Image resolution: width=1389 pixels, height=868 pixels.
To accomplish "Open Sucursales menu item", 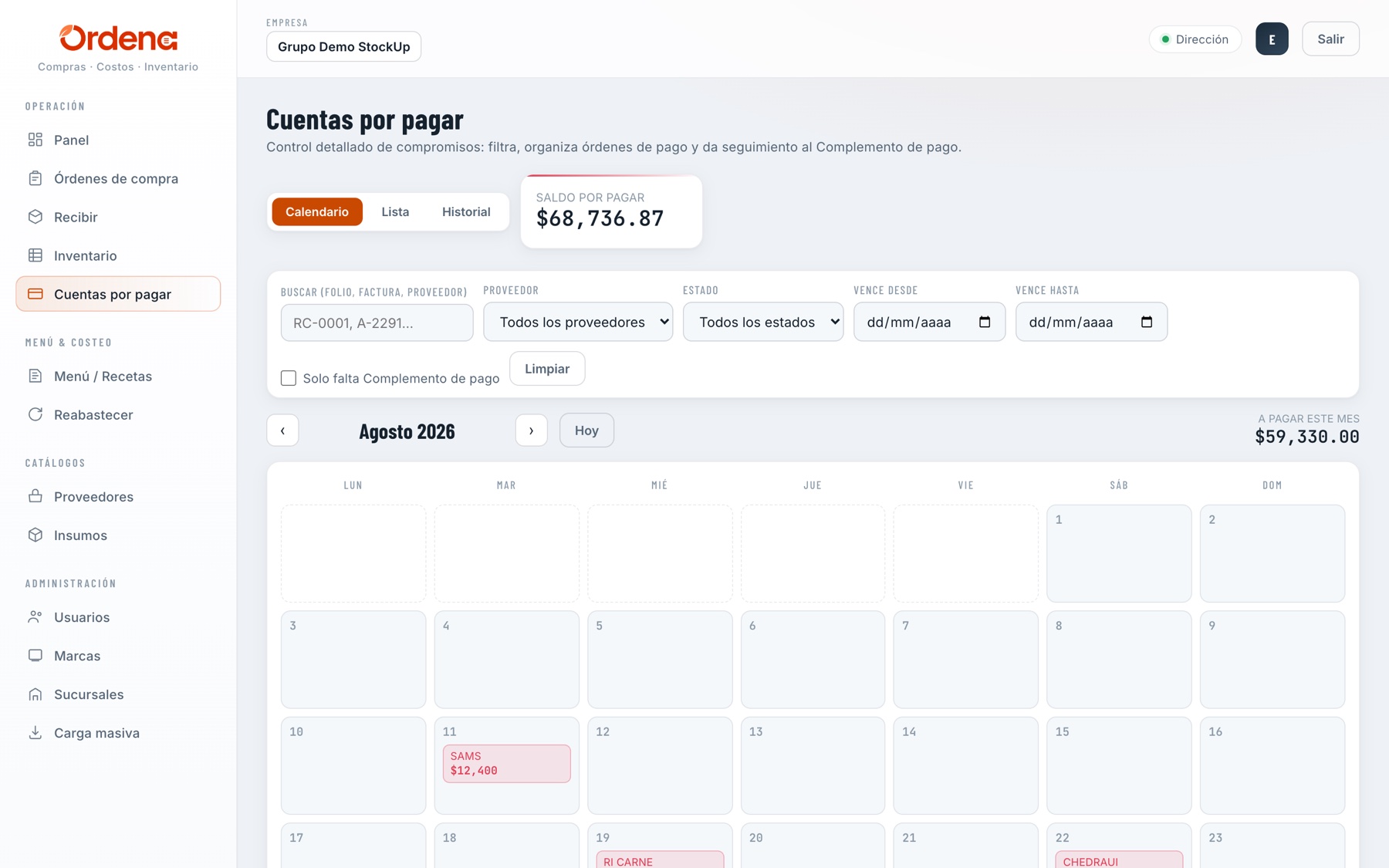I will 118,694.
